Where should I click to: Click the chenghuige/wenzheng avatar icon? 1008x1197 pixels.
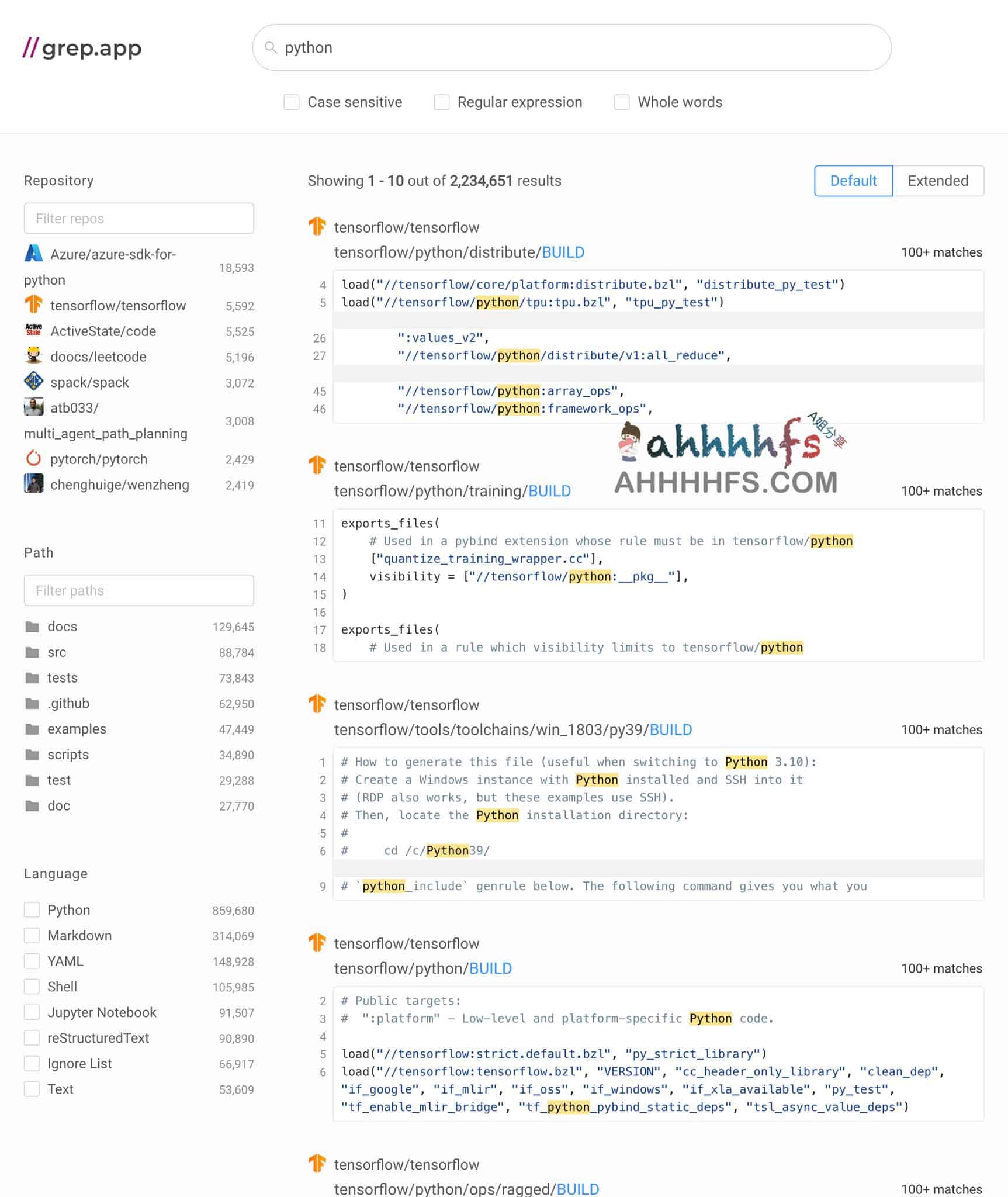coord(34,485)
